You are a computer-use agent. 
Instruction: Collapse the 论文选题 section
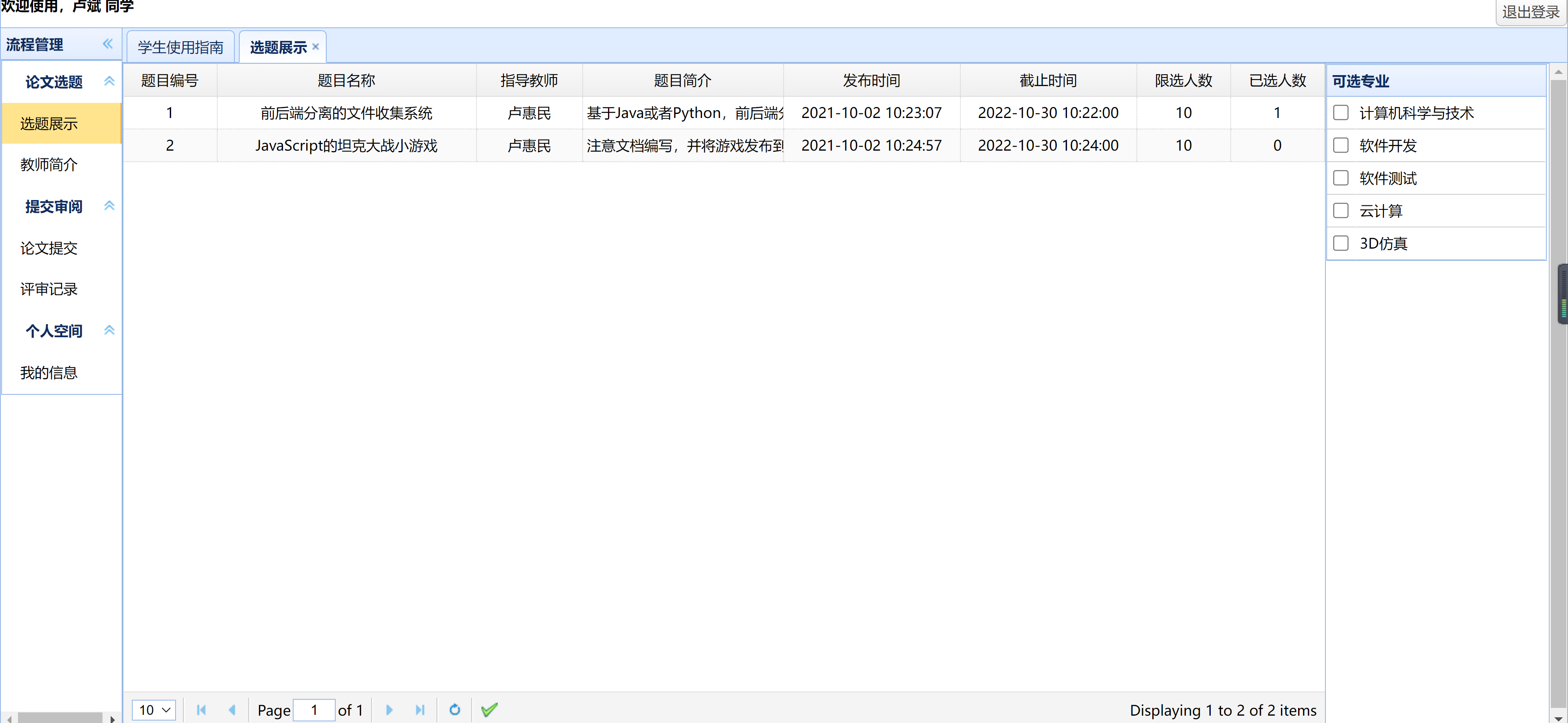[x=109, y=80]
